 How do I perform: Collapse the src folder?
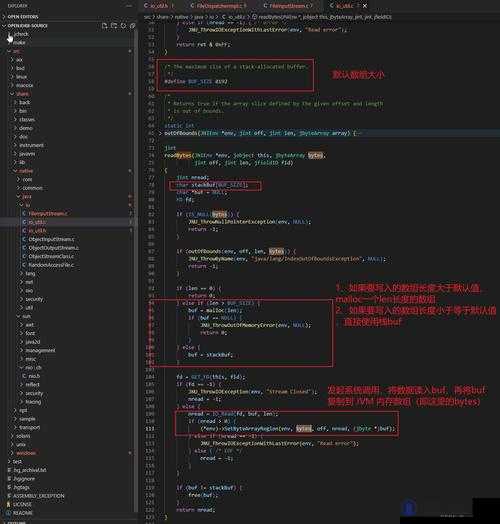[15, 51]
